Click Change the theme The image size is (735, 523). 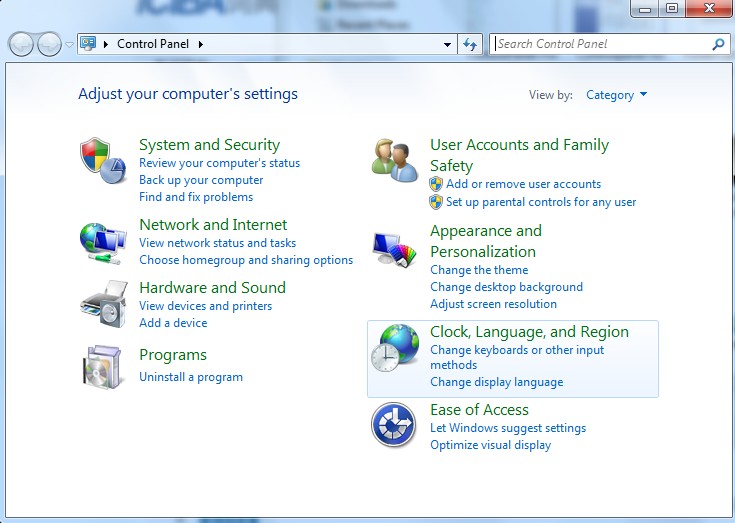(479, 270)
